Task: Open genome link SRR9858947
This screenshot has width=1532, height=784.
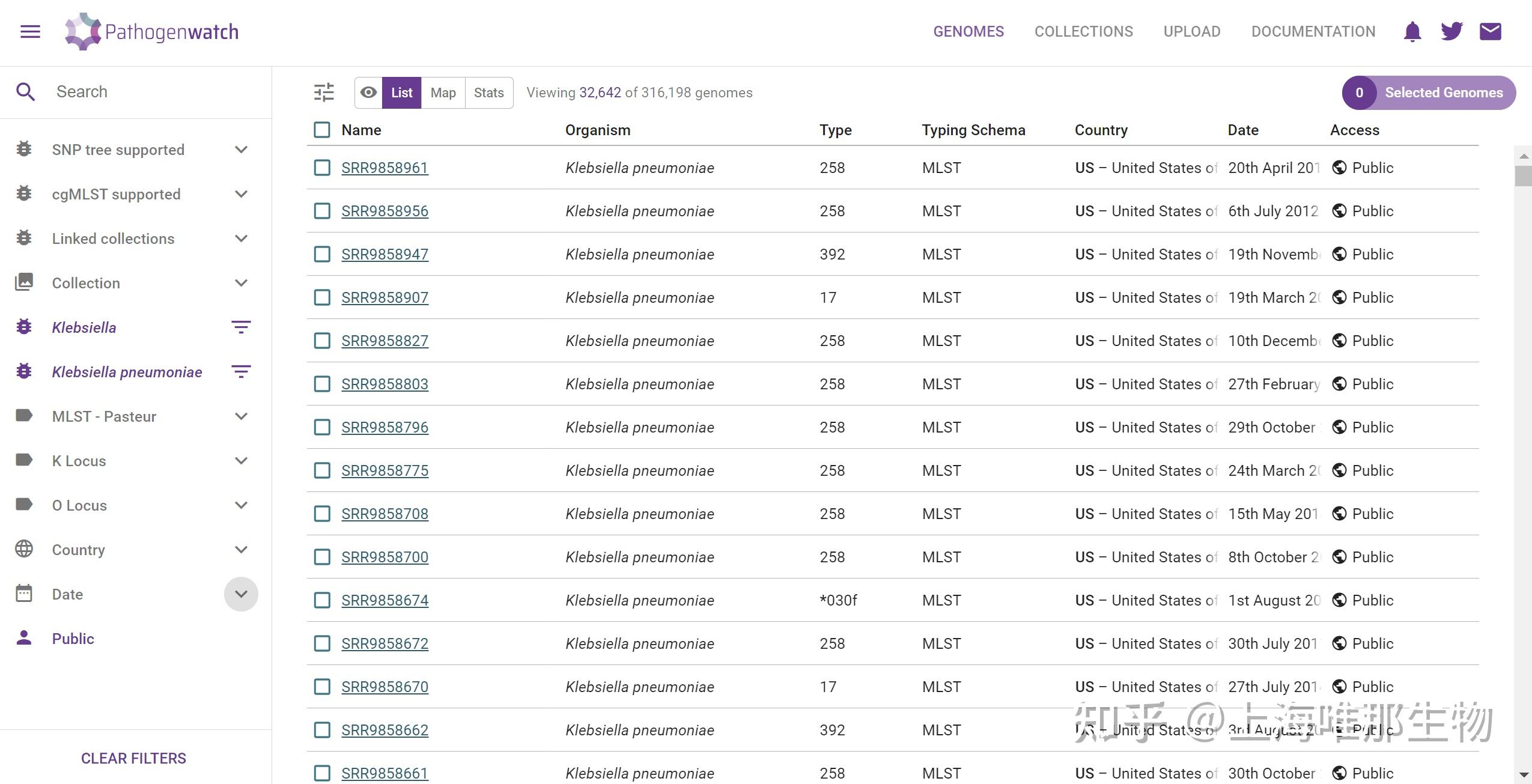Action: pos(385,254)
